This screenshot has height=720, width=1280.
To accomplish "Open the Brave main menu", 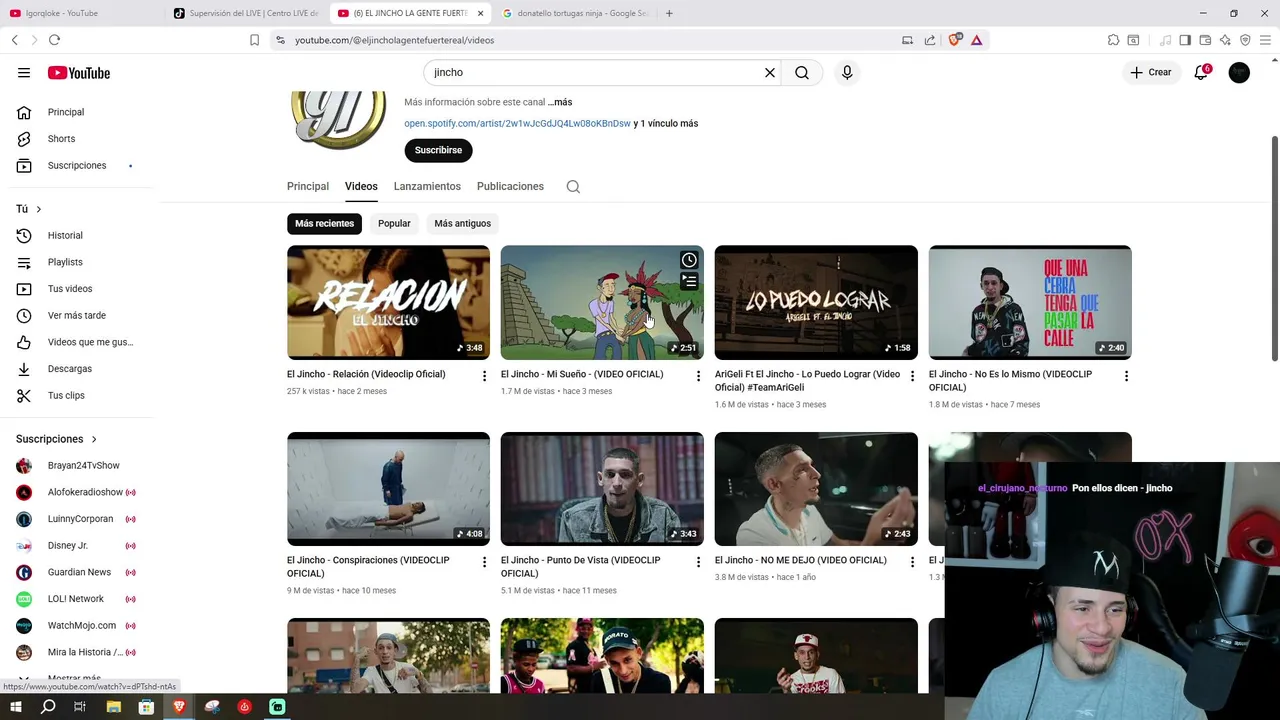I will point(1265,40).
